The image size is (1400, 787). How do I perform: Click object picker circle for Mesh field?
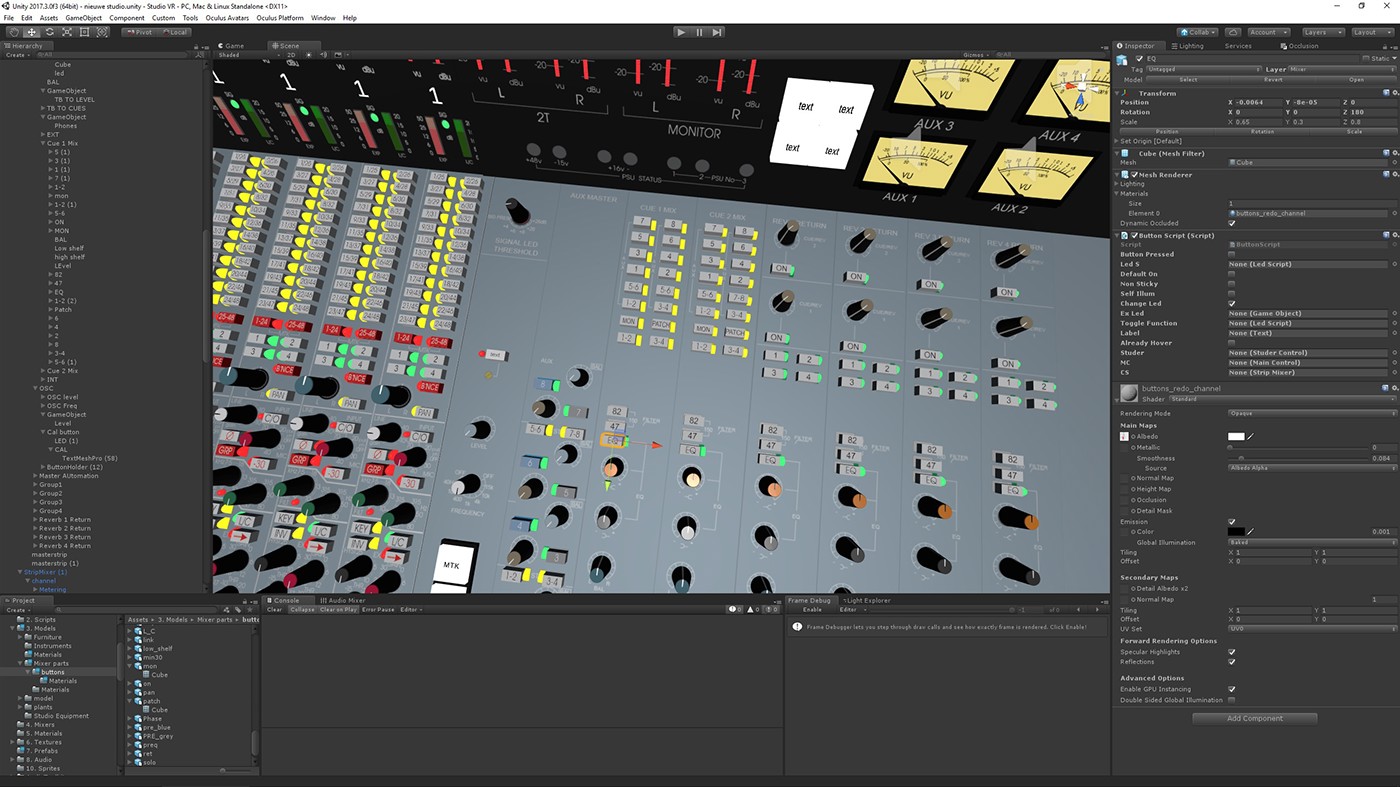1394,162
